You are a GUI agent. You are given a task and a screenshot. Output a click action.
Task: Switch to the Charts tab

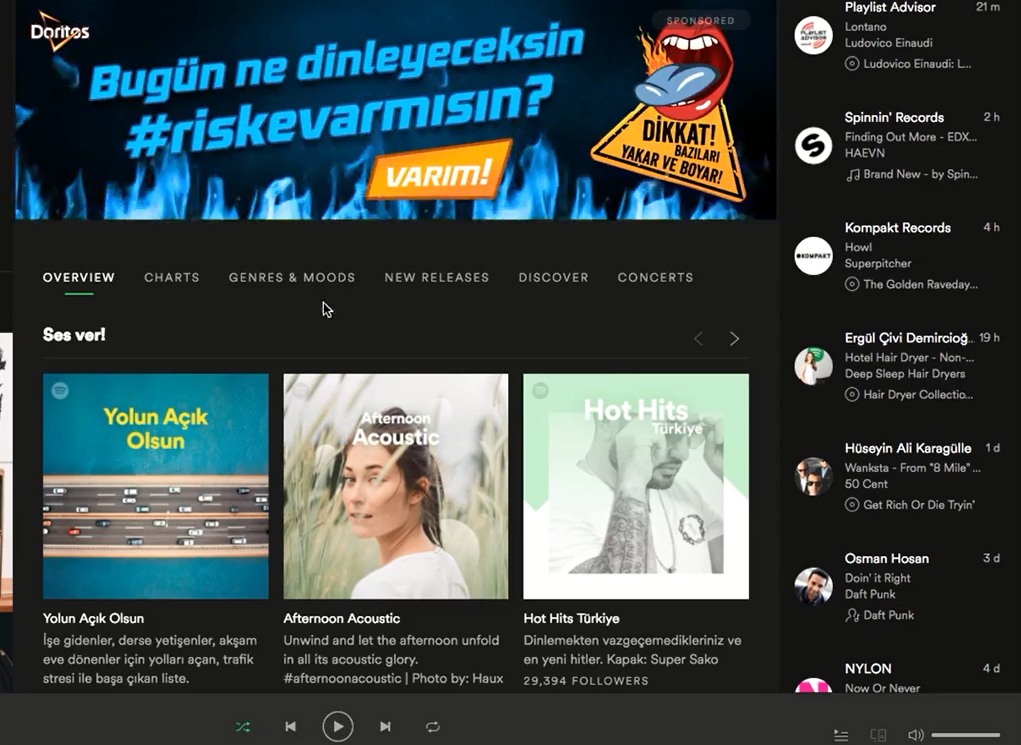click(172, 277)
